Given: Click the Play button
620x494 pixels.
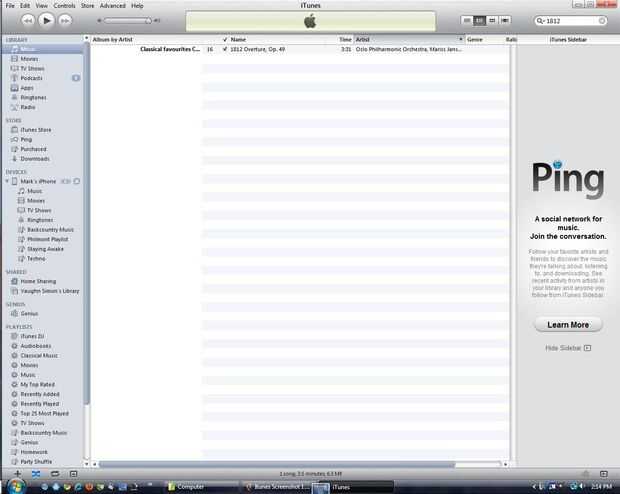Looking at the screenshot, I should pos(46,20).
